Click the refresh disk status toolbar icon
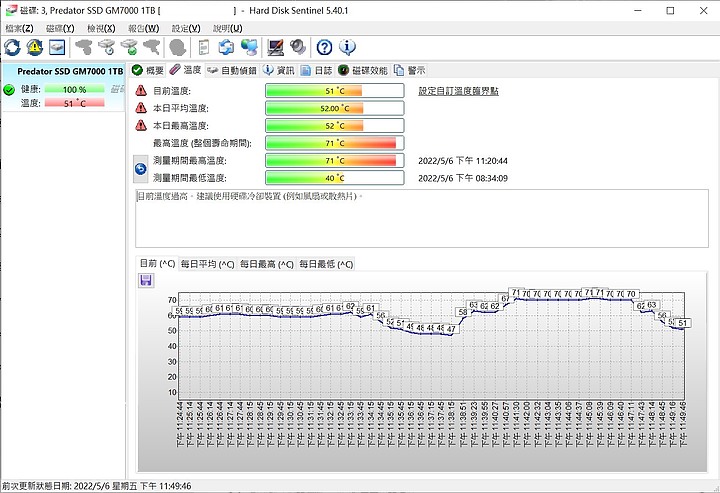This screenshot has width=720, height=493. [12, 47]
